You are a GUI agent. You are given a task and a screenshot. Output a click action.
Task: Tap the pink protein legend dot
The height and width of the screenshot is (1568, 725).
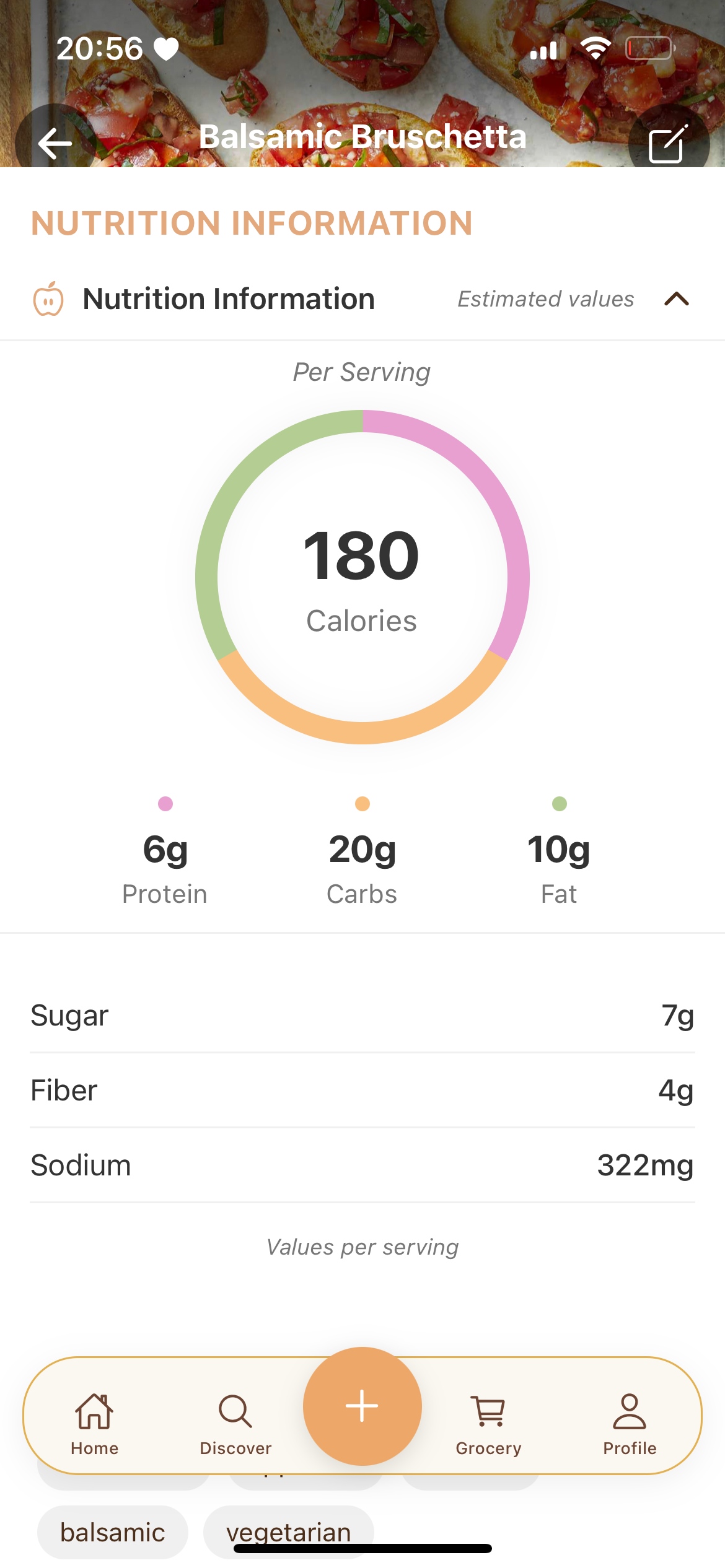pyautogui.click(x=165, y=804)
